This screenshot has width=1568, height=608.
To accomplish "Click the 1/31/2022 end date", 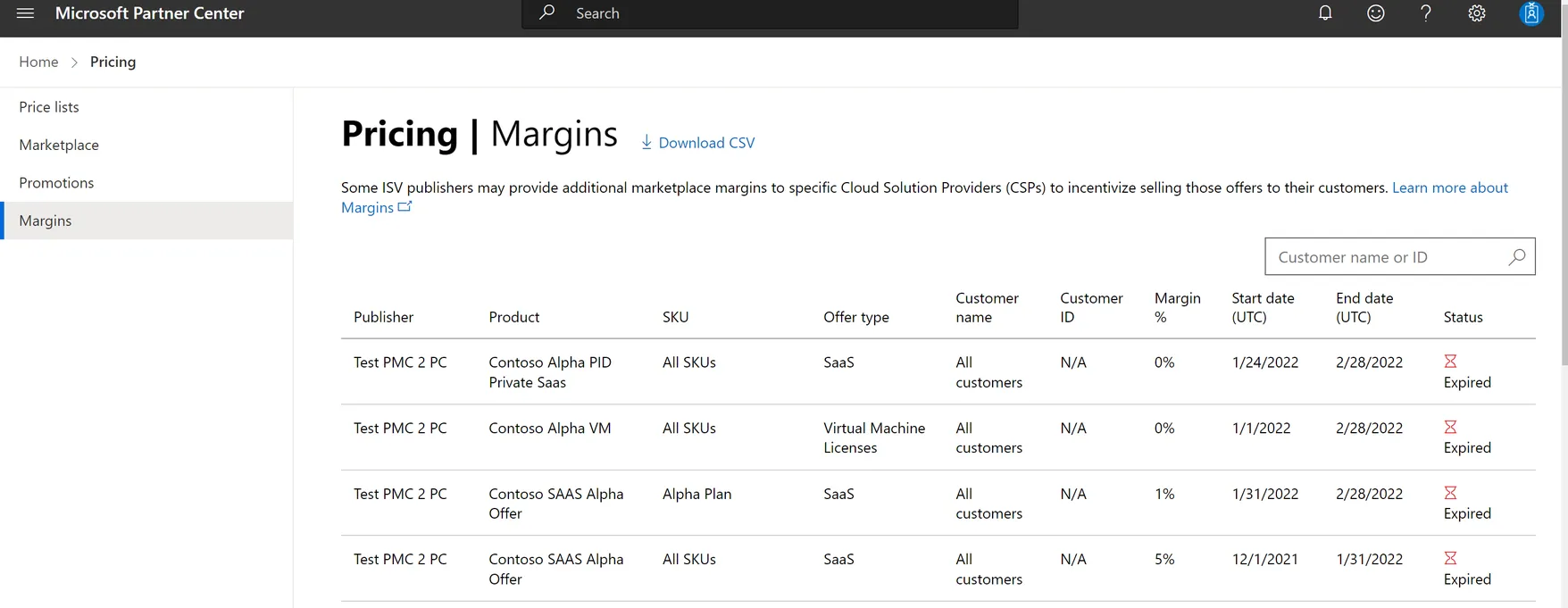I will click(x=1369, y=559).
